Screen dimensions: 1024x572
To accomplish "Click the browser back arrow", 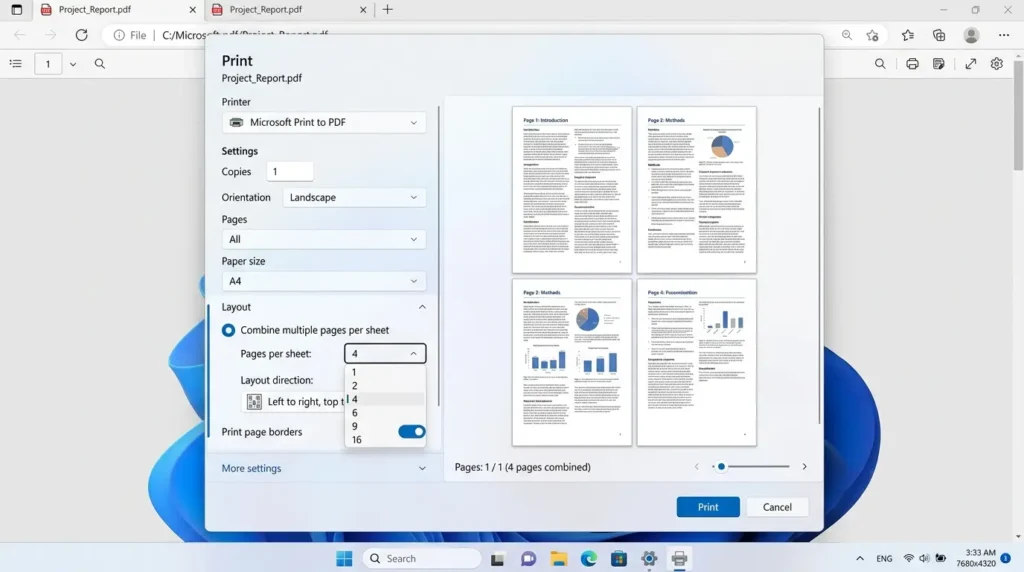I will coord(20,35).
